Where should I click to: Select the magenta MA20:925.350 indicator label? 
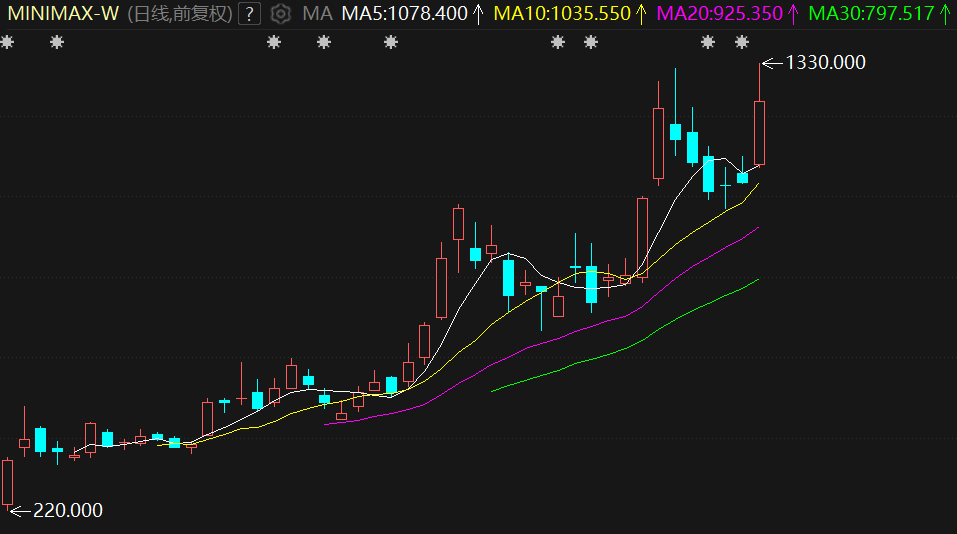(718, 14)
